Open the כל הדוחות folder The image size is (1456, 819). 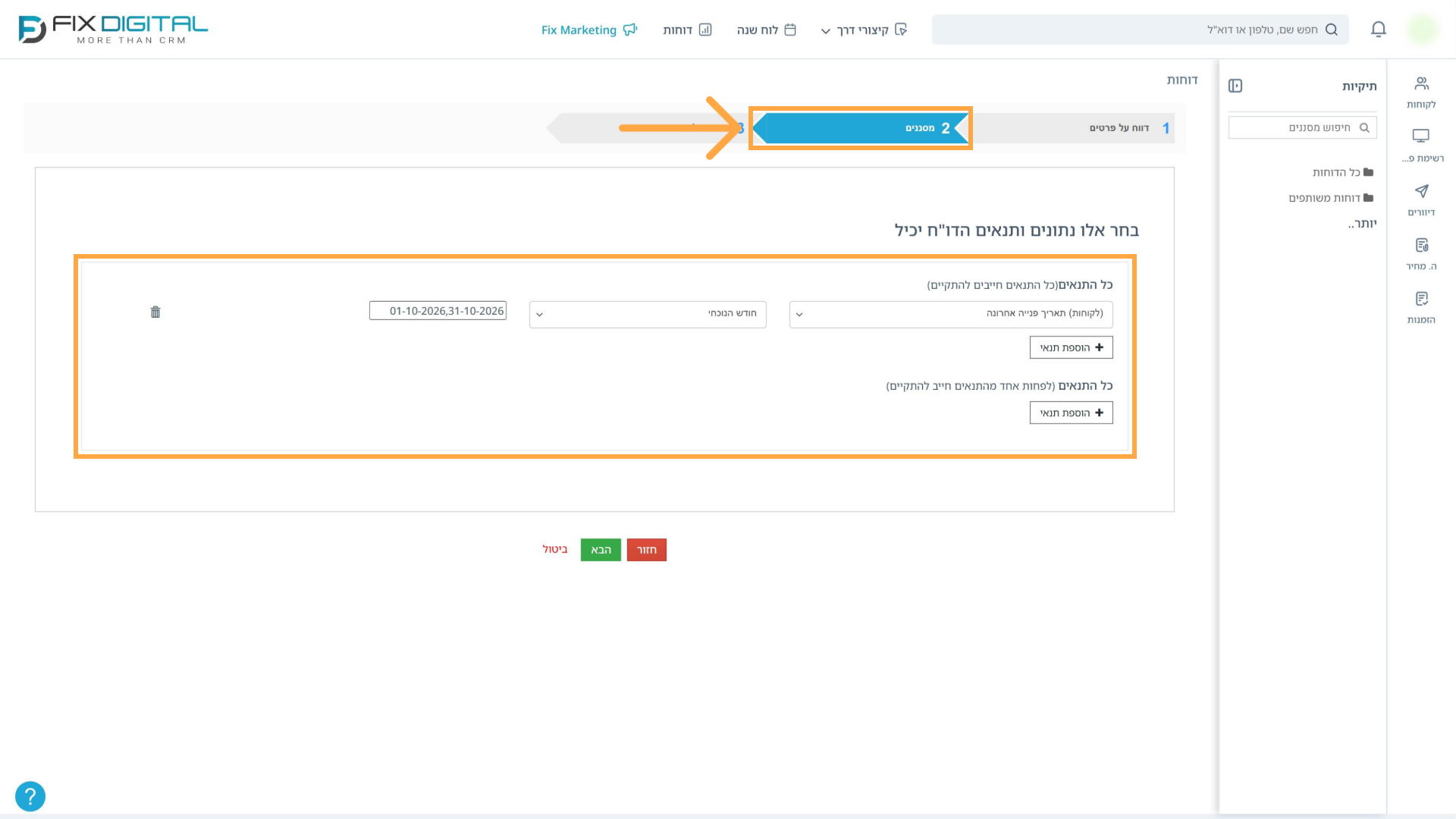pyautogui.click(x=1343, y=172)
